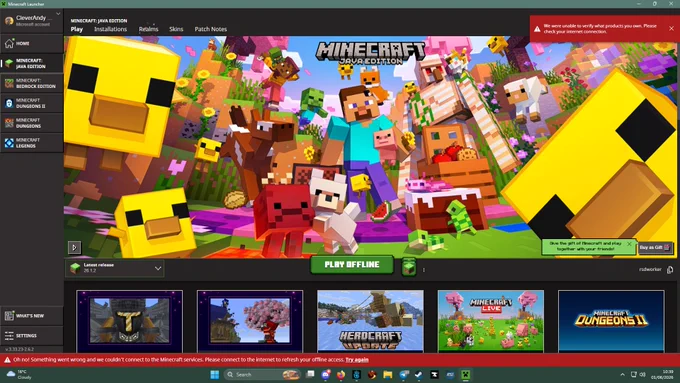
Task: Click the CleverAndy profile avatar
Action: 9,20
